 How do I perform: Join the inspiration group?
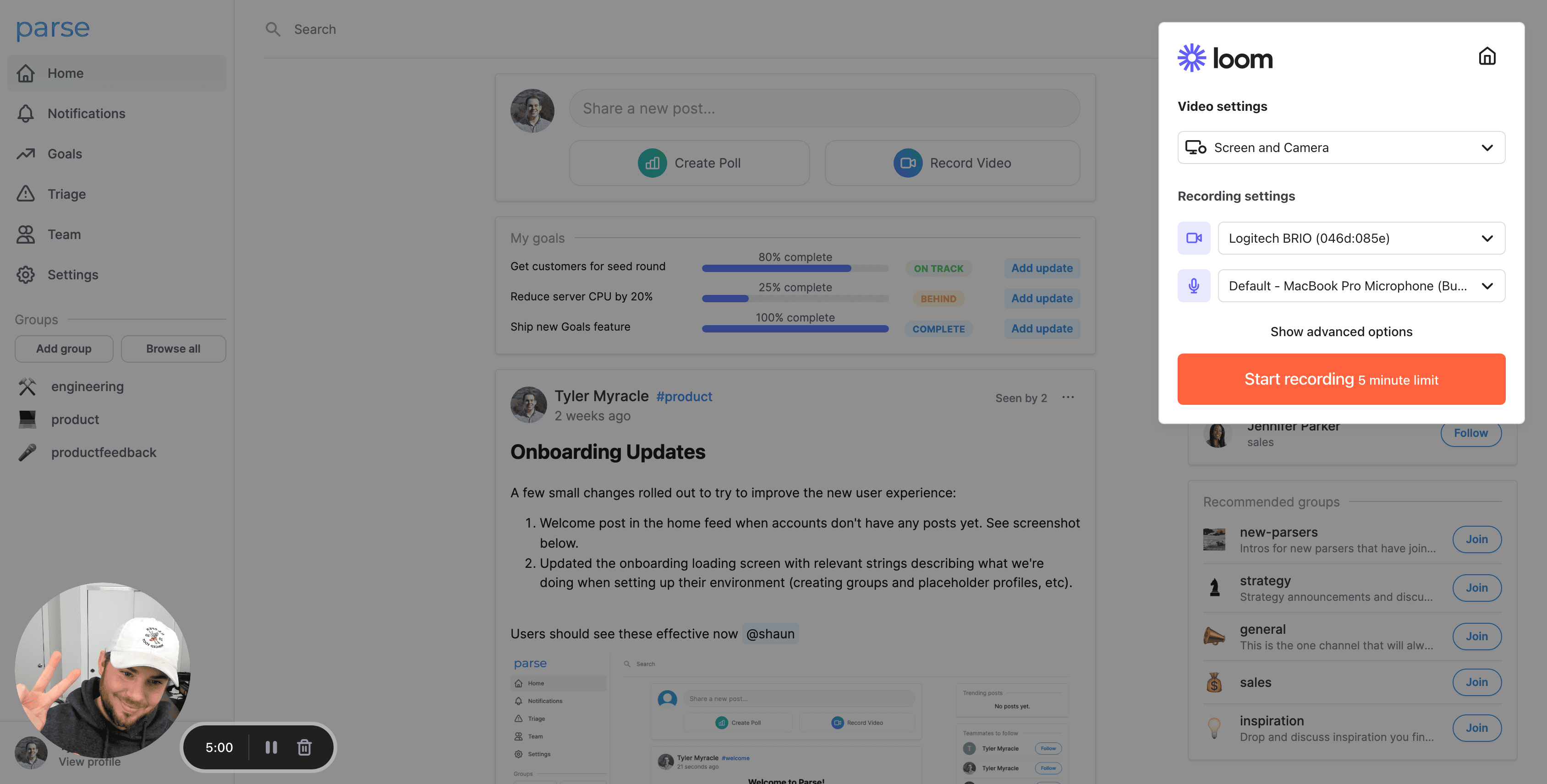[x=1477, y=728]
